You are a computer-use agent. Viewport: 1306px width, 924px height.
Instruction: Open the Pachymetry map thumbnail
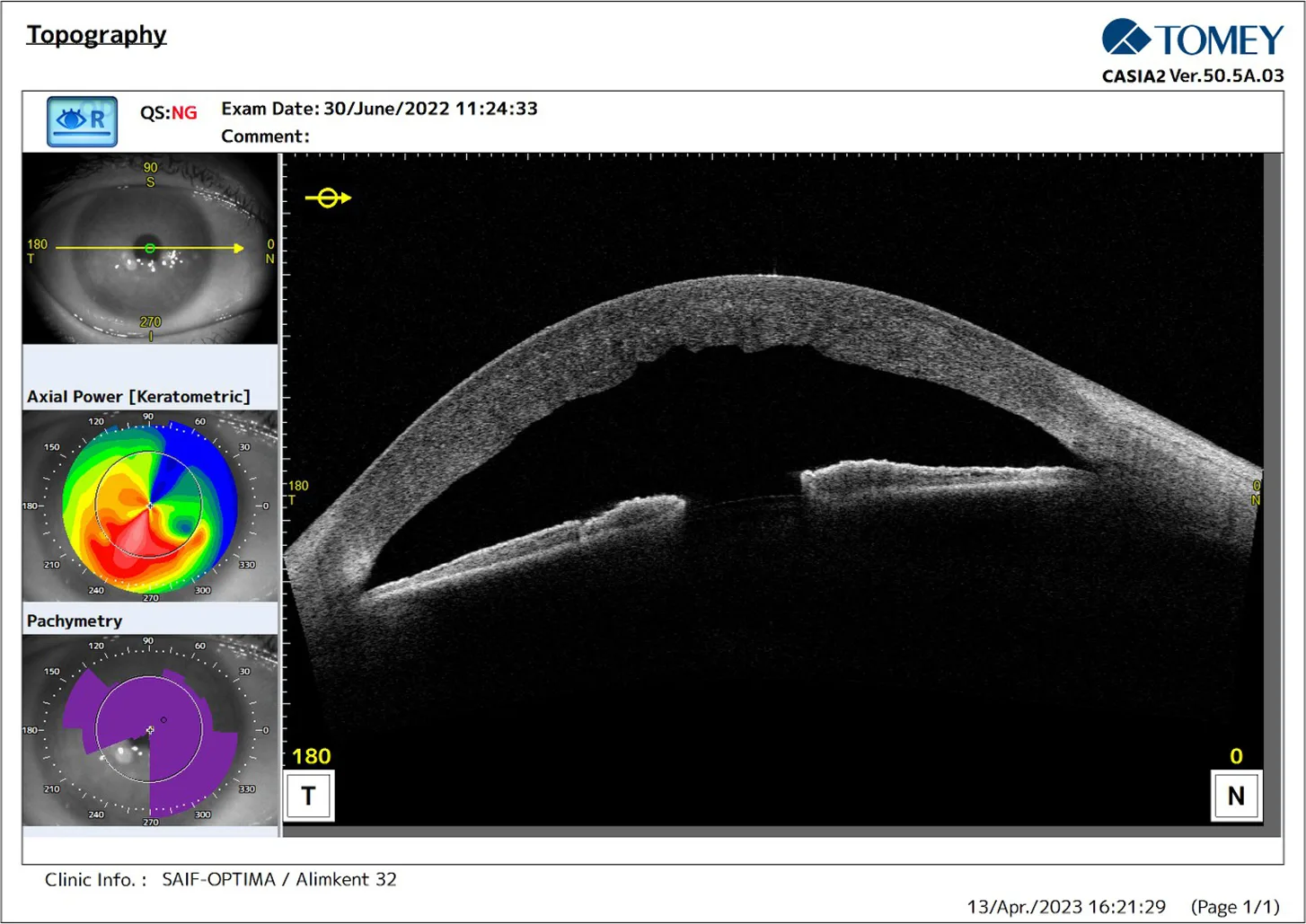(x=150, y=730)
